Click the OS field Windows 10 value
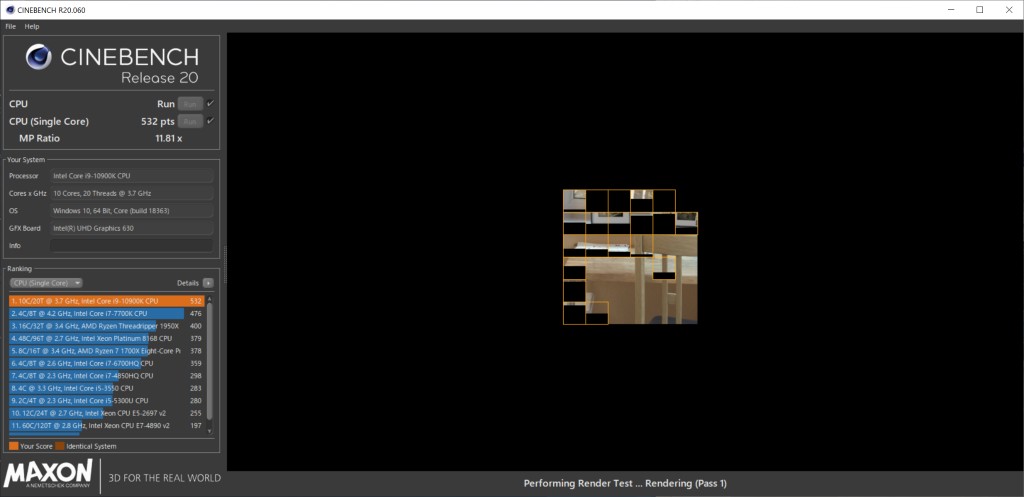1024x497 pixels. click(x=131, y=211)
